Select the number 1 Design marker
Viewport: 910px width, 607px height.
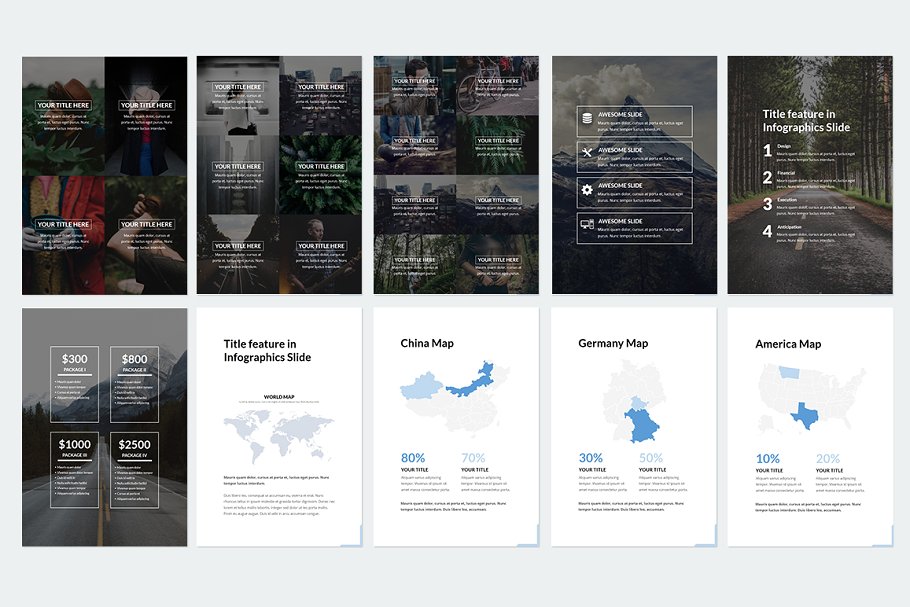(768, 151)
